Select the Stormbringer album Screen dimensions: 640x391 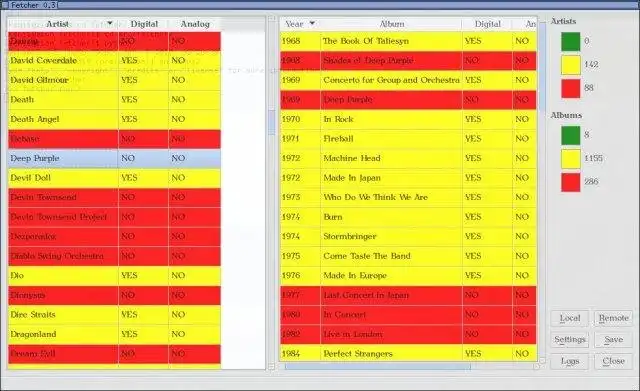pyautogui.click(x=409, y=236)
